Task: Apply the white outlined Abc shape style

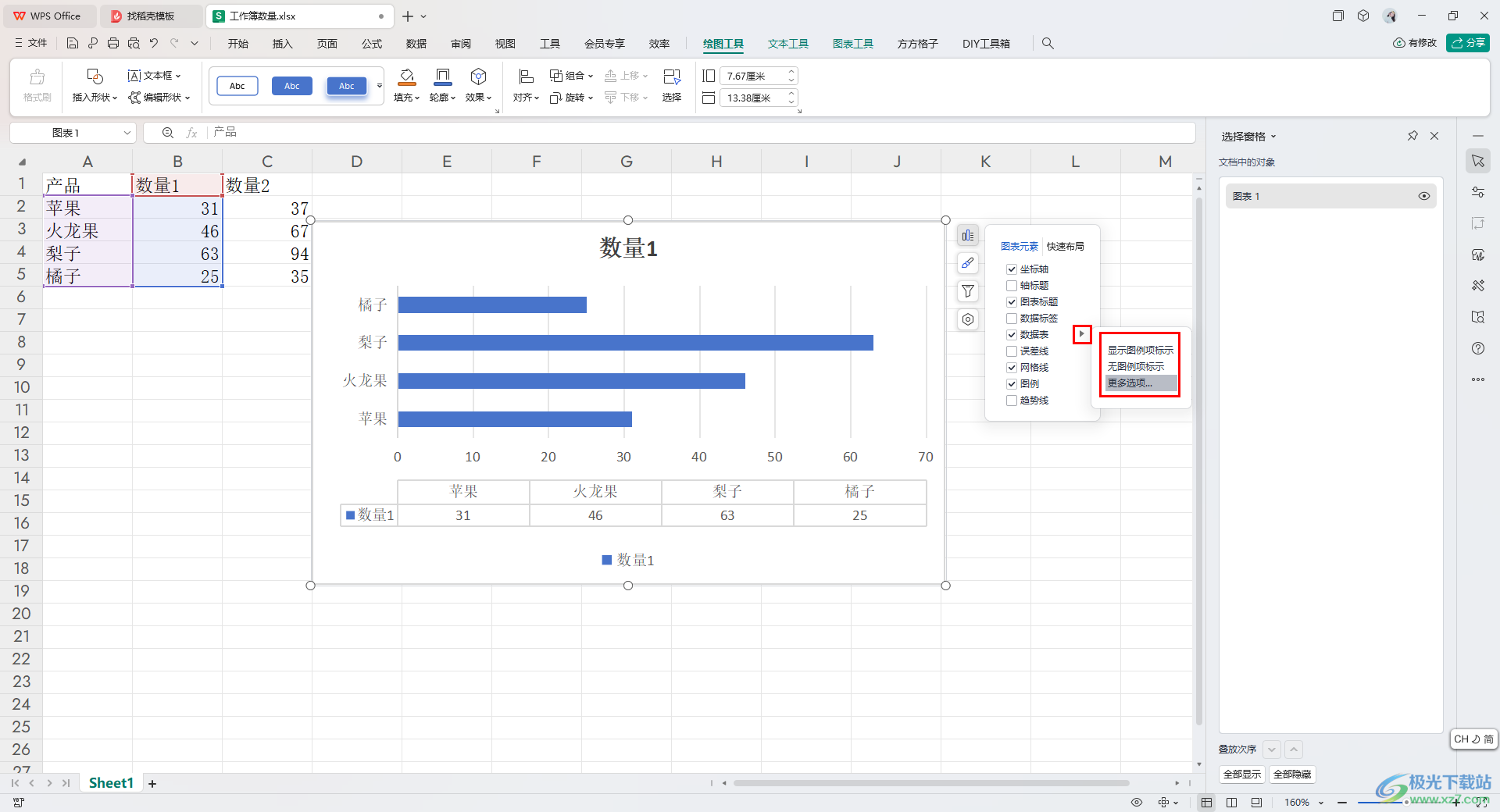Action: point(237,86)
